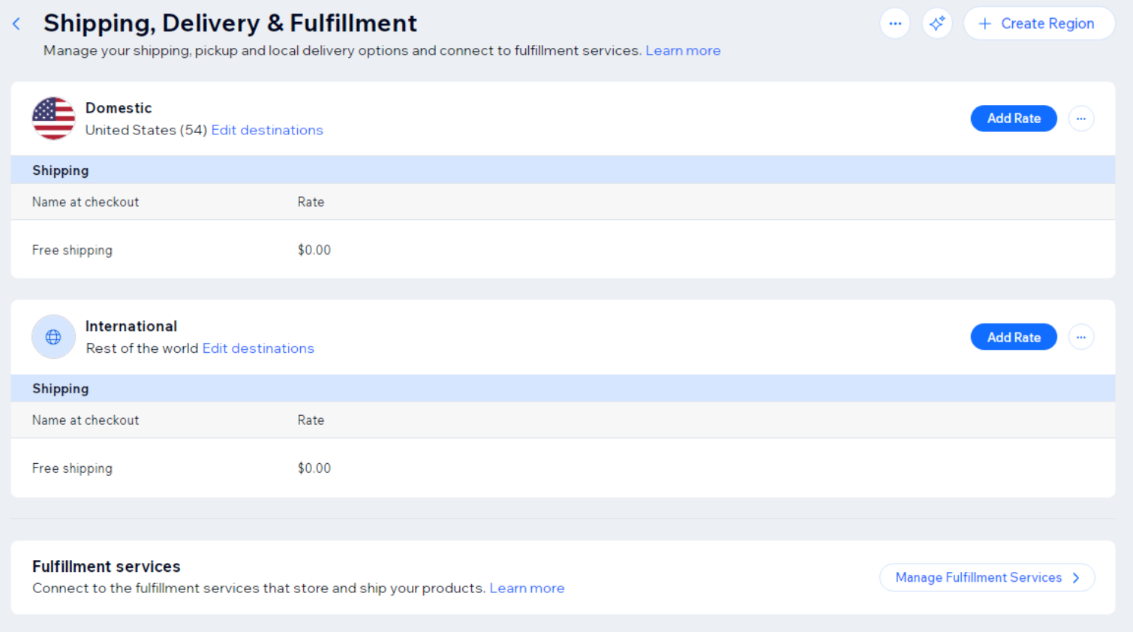Viewport: 1133px width, 632px height.
Task: Click the $0.00 rate in International
Action: (314, 468)
